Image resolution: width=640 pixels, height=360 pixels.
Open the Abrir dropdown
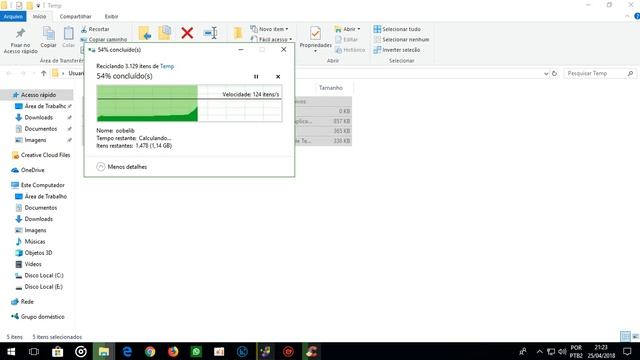click(347, 29)
